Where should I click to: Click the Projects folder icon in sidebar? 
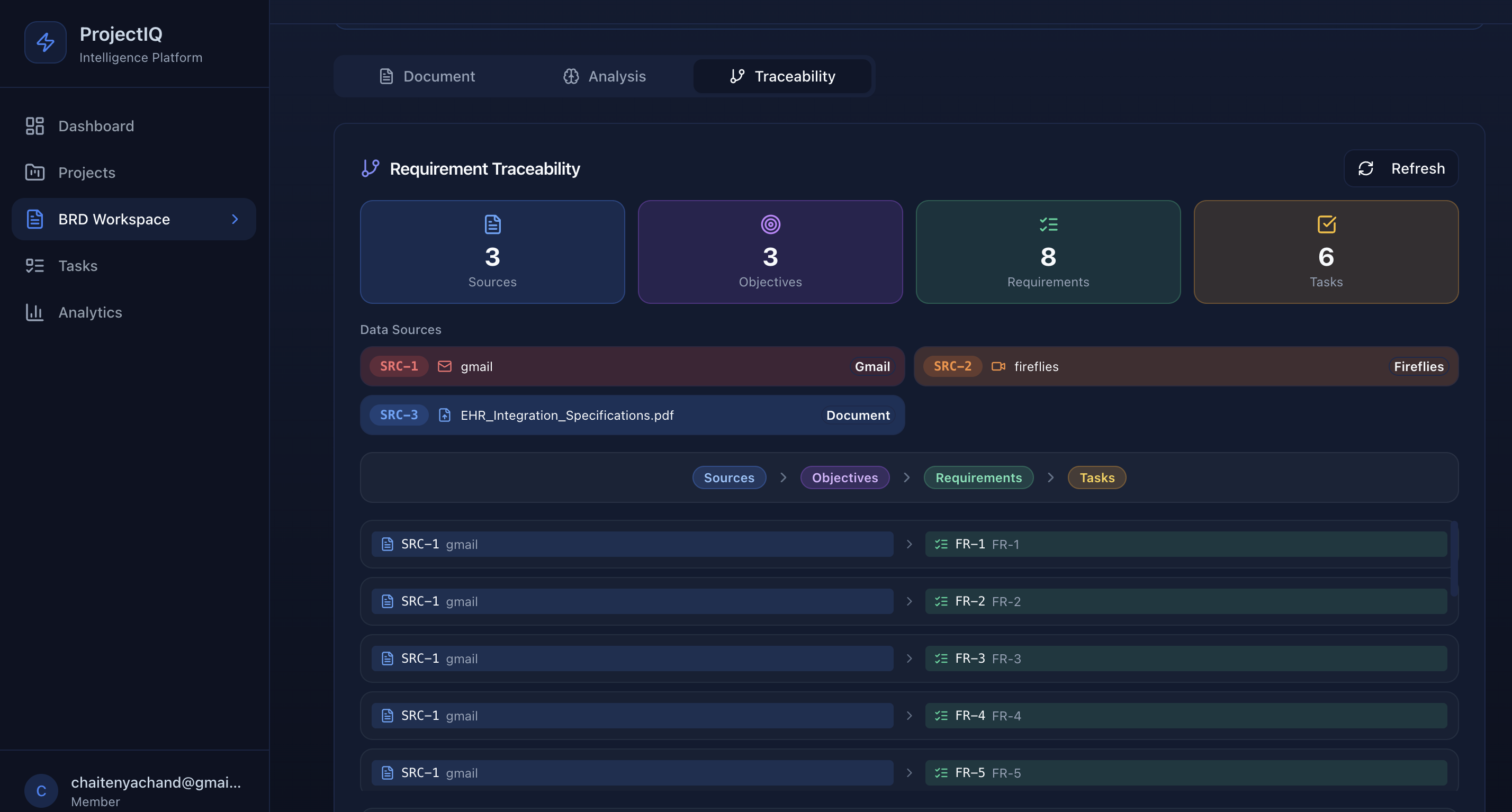[x=34, y=173]
